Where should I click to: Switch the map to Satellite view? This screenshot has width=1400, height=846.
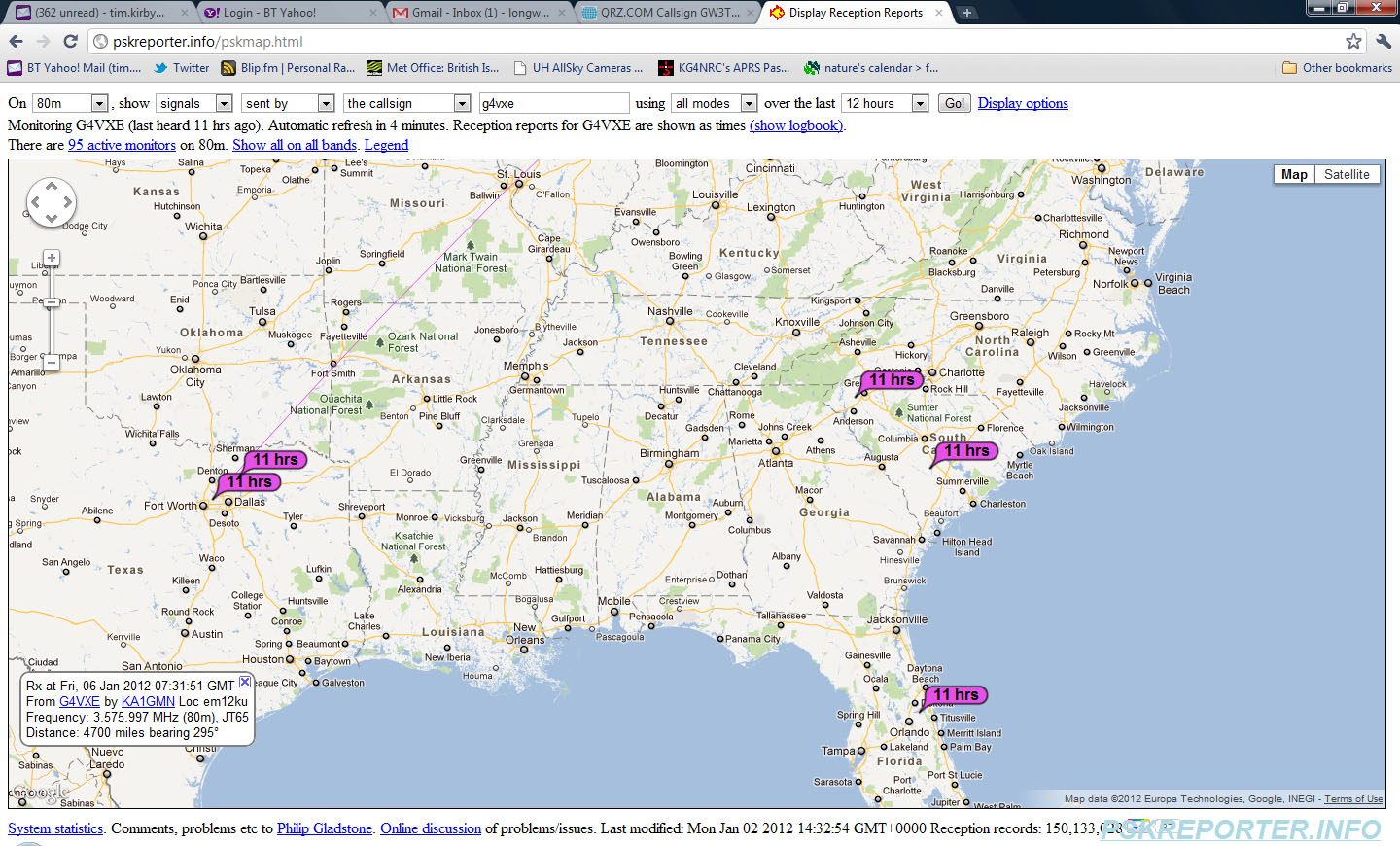pos(1347,174)
